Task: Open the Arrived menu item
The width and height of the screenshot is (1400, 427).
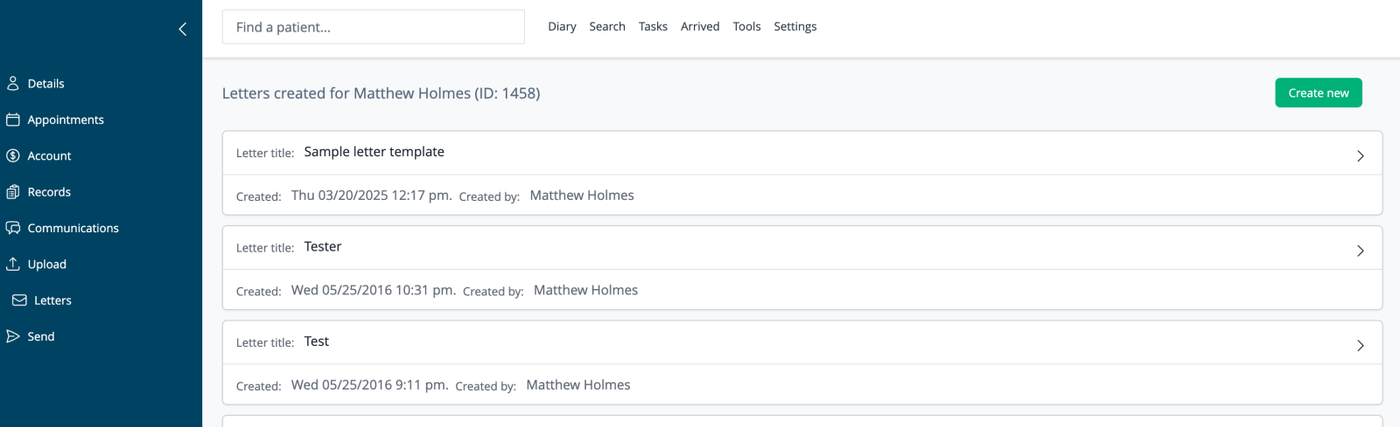Action: click(700, 27)
